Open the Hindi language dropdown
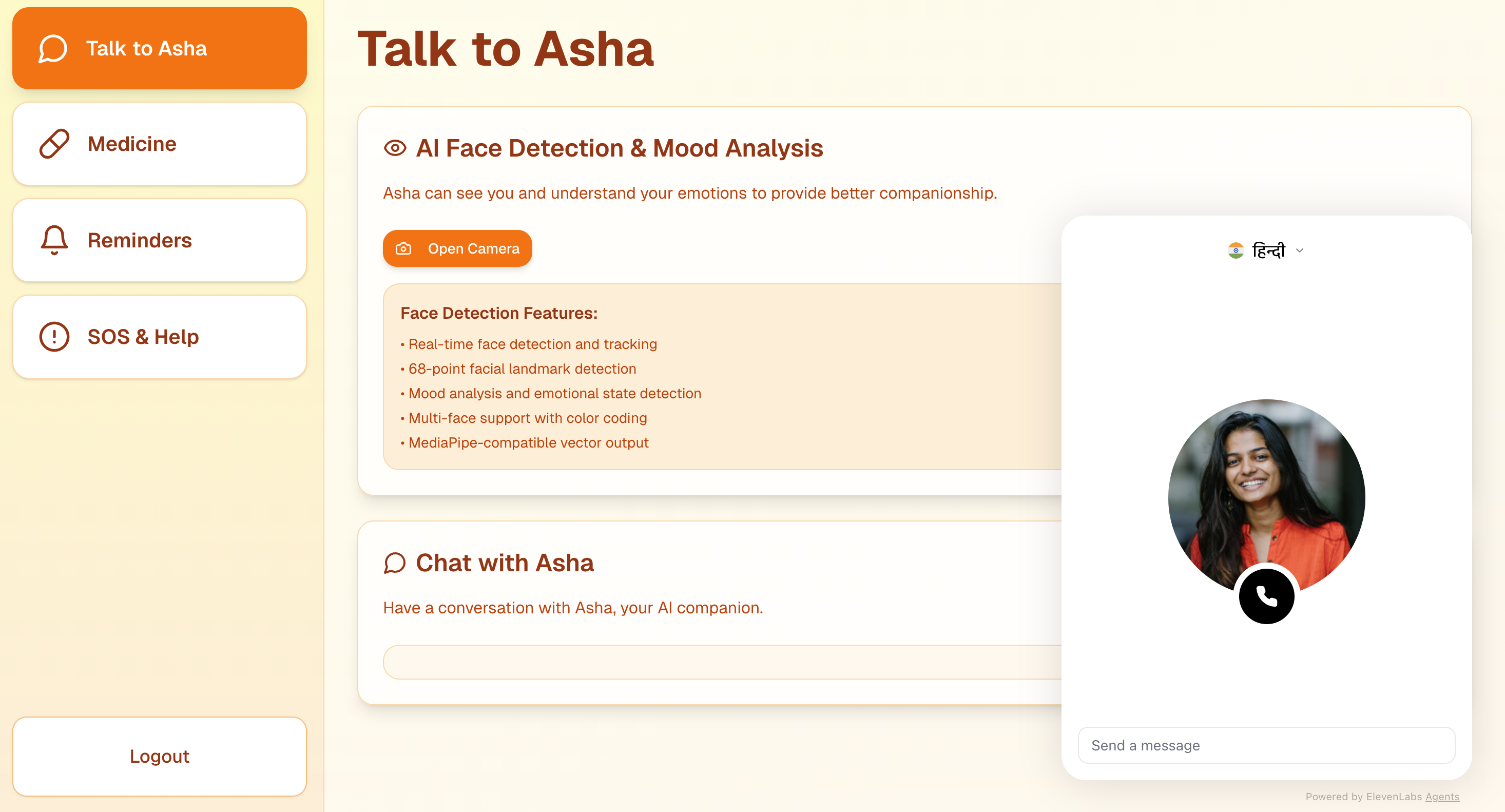 tap(1267, 250)
